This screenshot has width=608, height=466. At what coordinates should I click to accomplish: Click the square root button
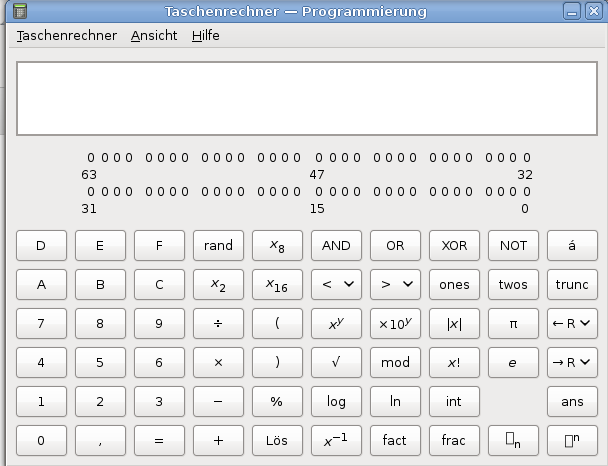336,362
